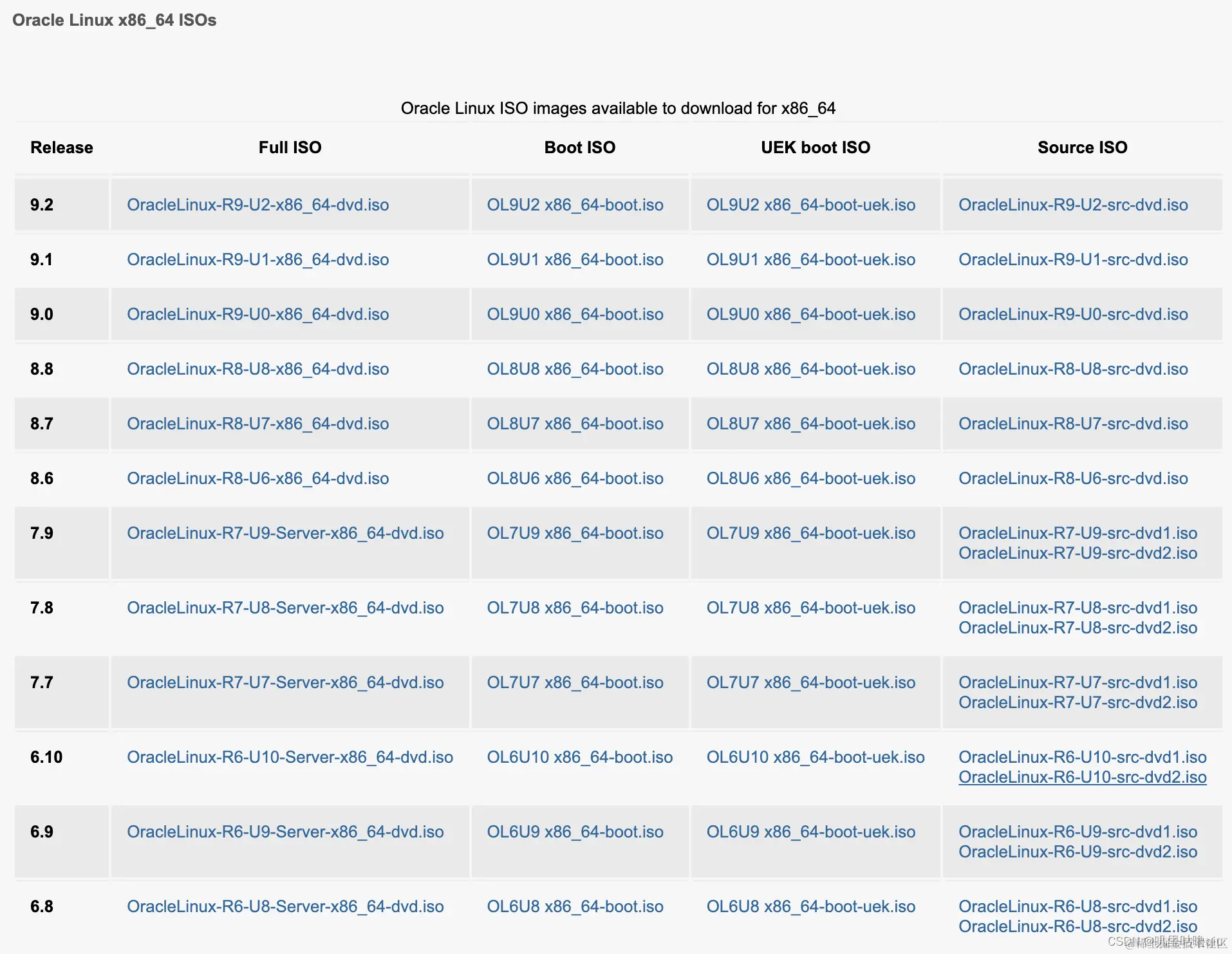Image resolution: width=1232 pixels, height=954 pixels.
Task: Download OracleLinux-R7-U7-Server-x86_64-dvd.iso
Action: [285, 682]
